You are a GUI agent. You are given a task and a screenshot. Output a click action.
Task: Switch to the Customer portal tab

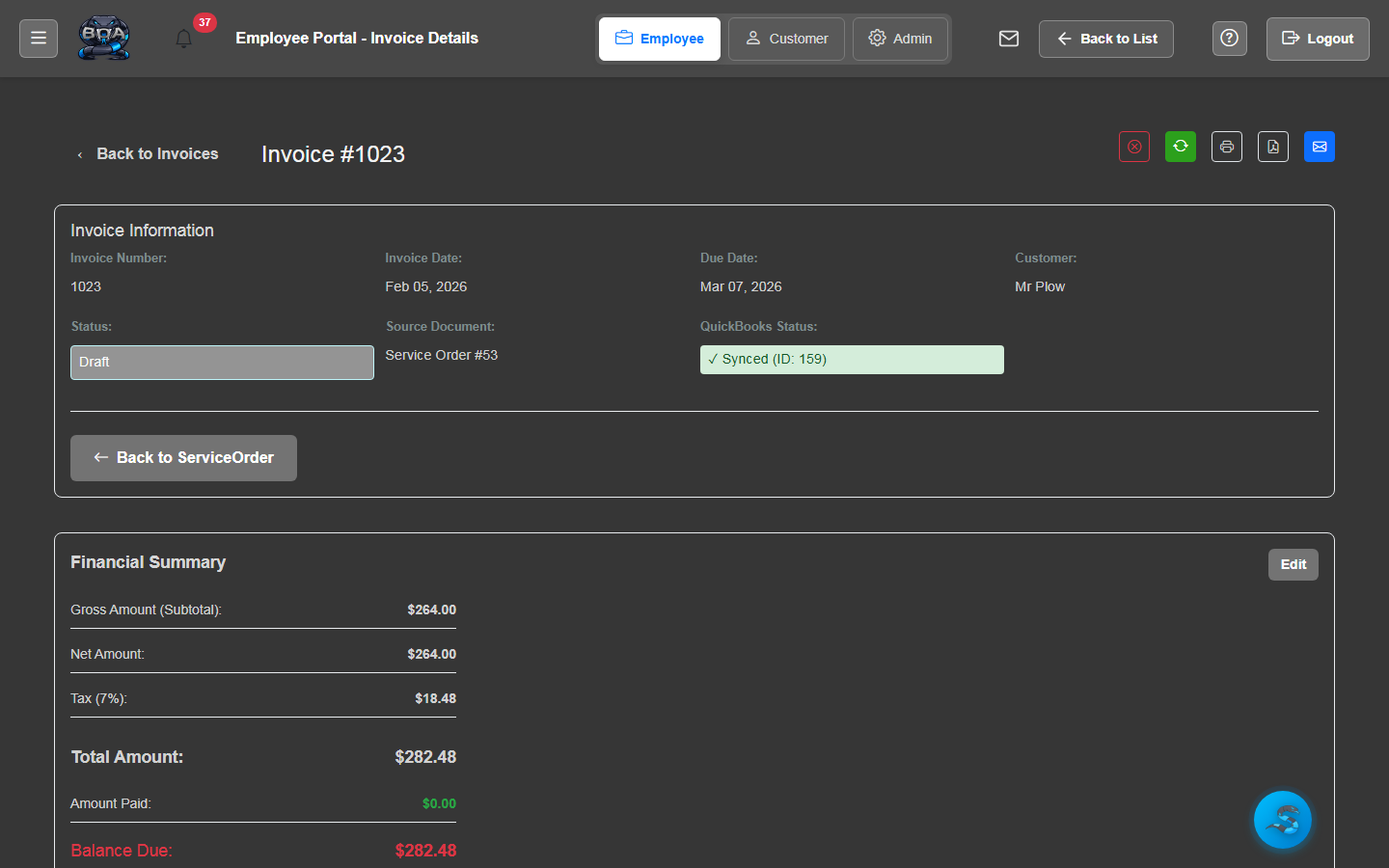click(x=786, y=39)
